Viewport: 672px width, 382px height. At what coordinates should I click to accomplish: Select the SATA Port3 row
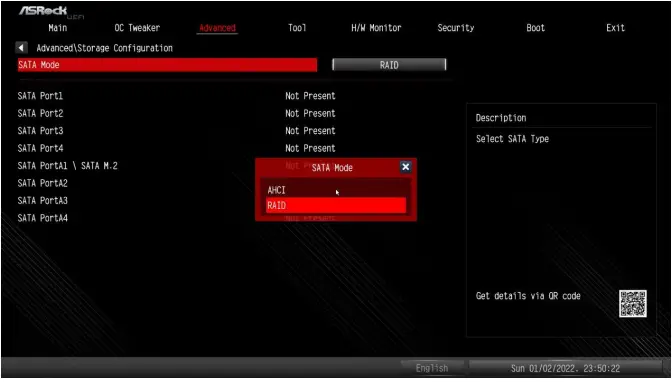point(40,131)
